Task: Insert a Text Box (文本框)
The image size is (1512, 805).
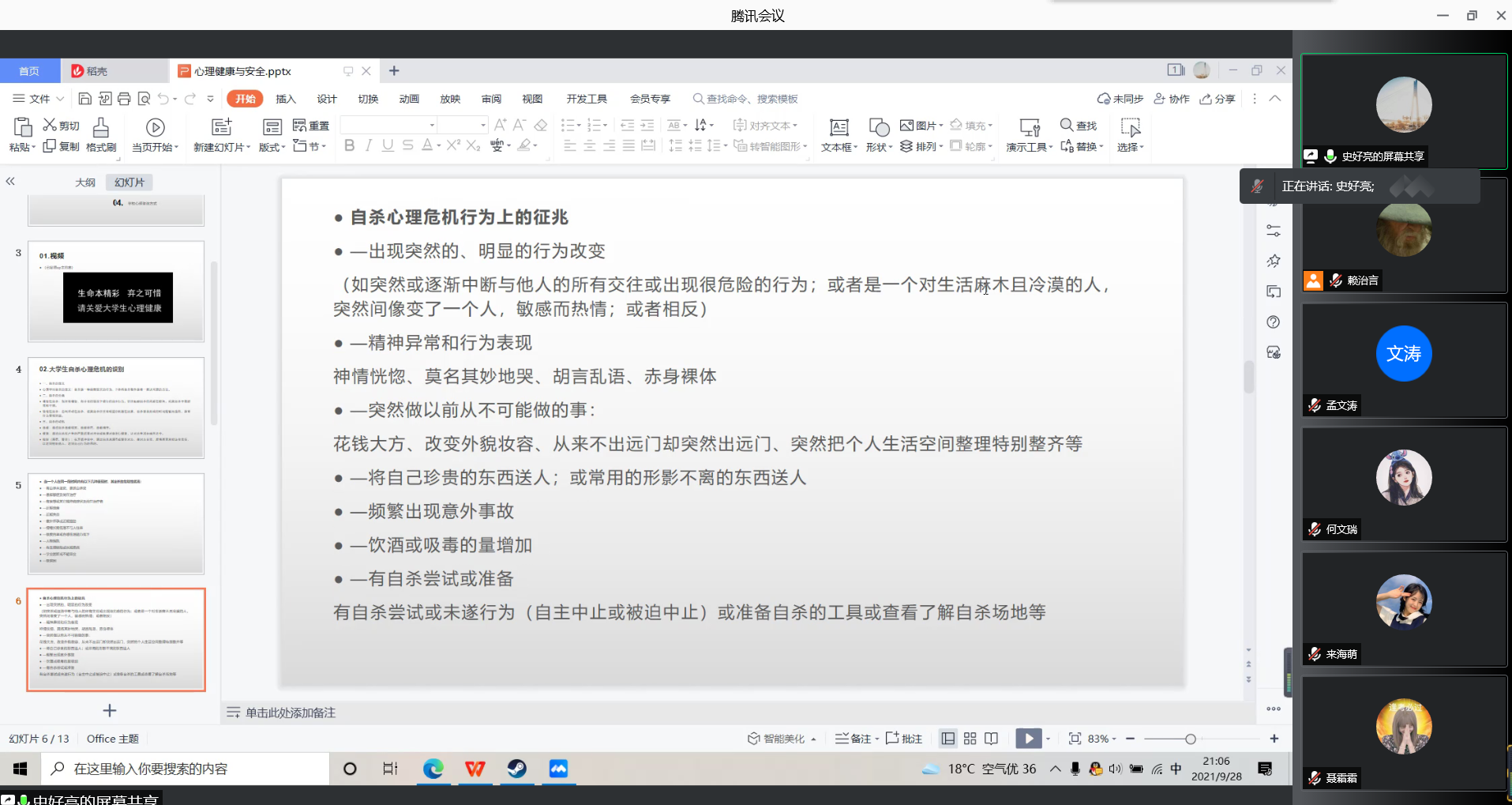Action: pyautogui.click(x=839, y=134)
